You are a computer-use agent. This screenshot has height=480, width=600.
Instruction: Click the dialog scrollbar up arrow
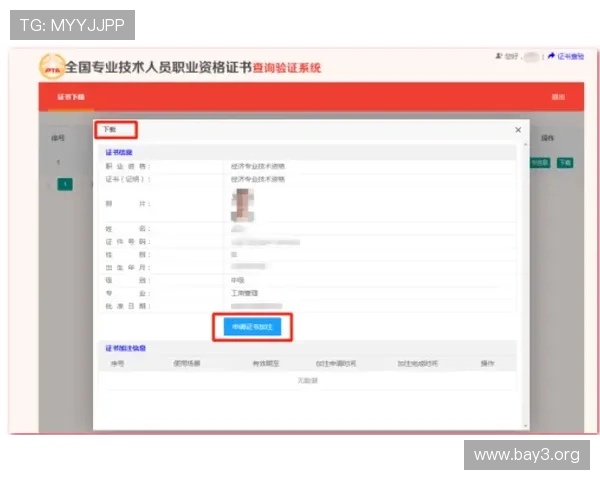525,145
